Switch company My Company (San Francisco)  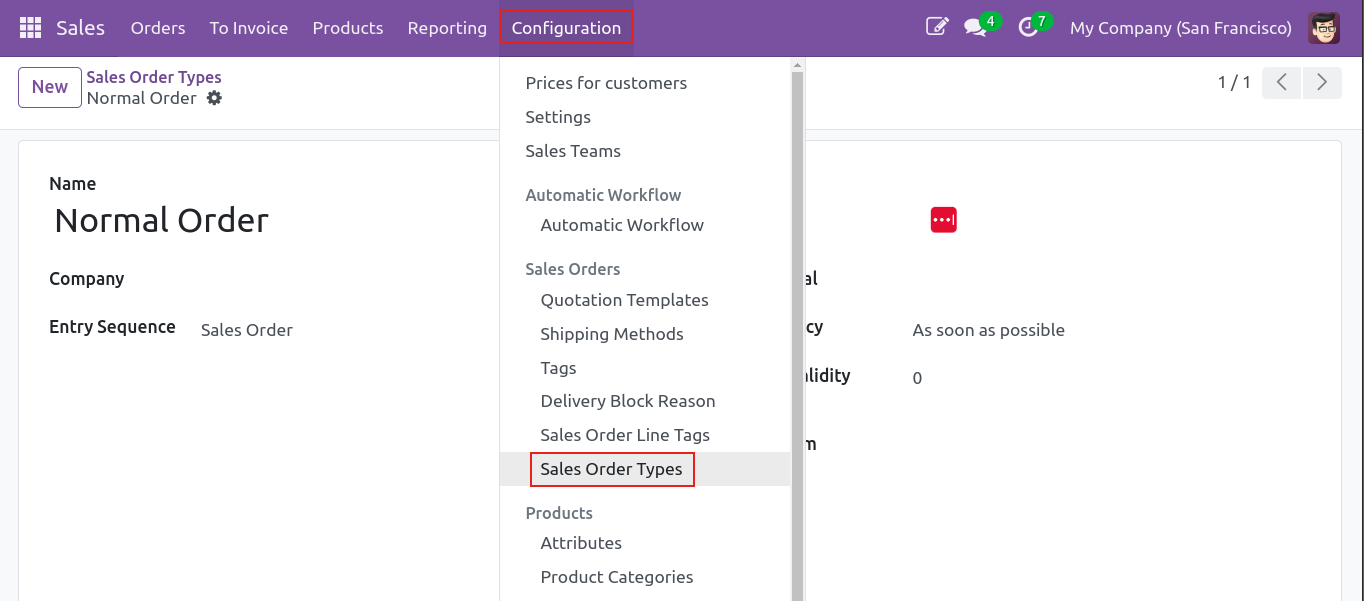(1181, 28)
